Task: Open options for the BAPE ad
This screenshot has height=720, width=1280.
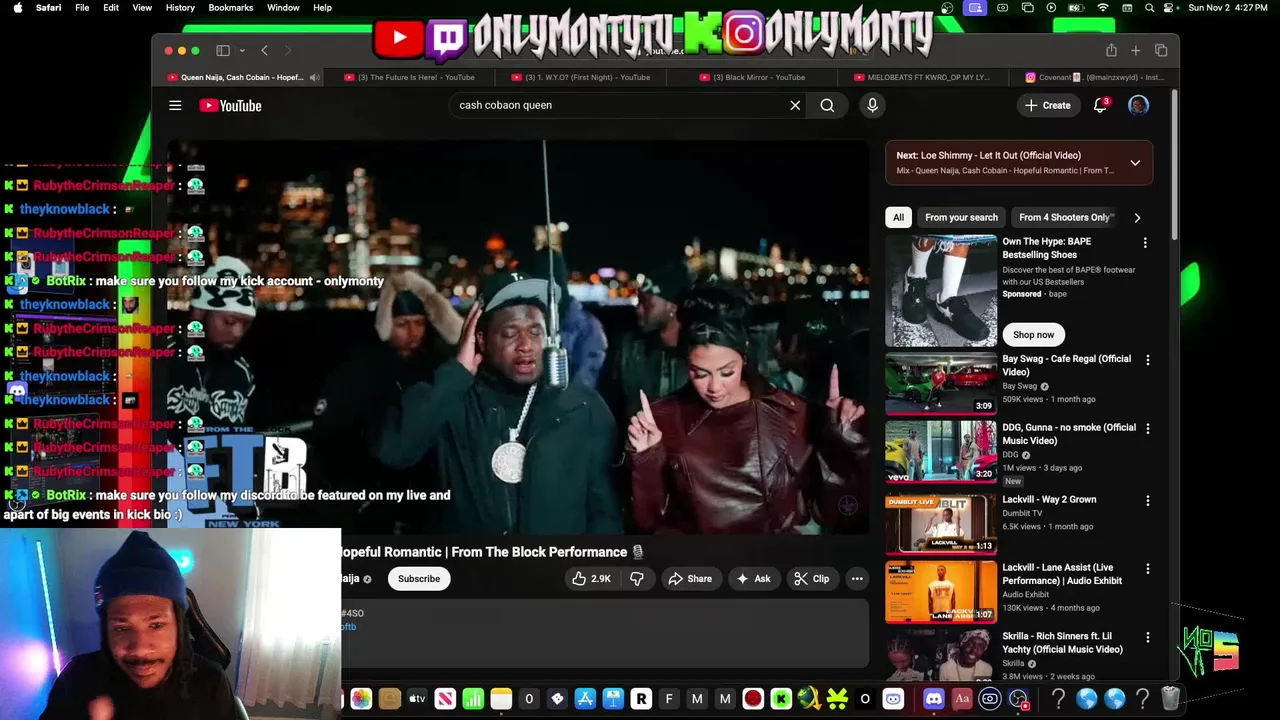Action: click(1145, 242)
